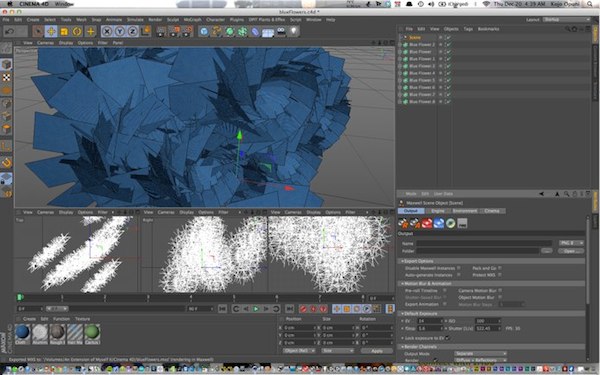This screenshot has height=375, width=600.
Task: Enable the Protect MXS checkbox
Action: 500,275
